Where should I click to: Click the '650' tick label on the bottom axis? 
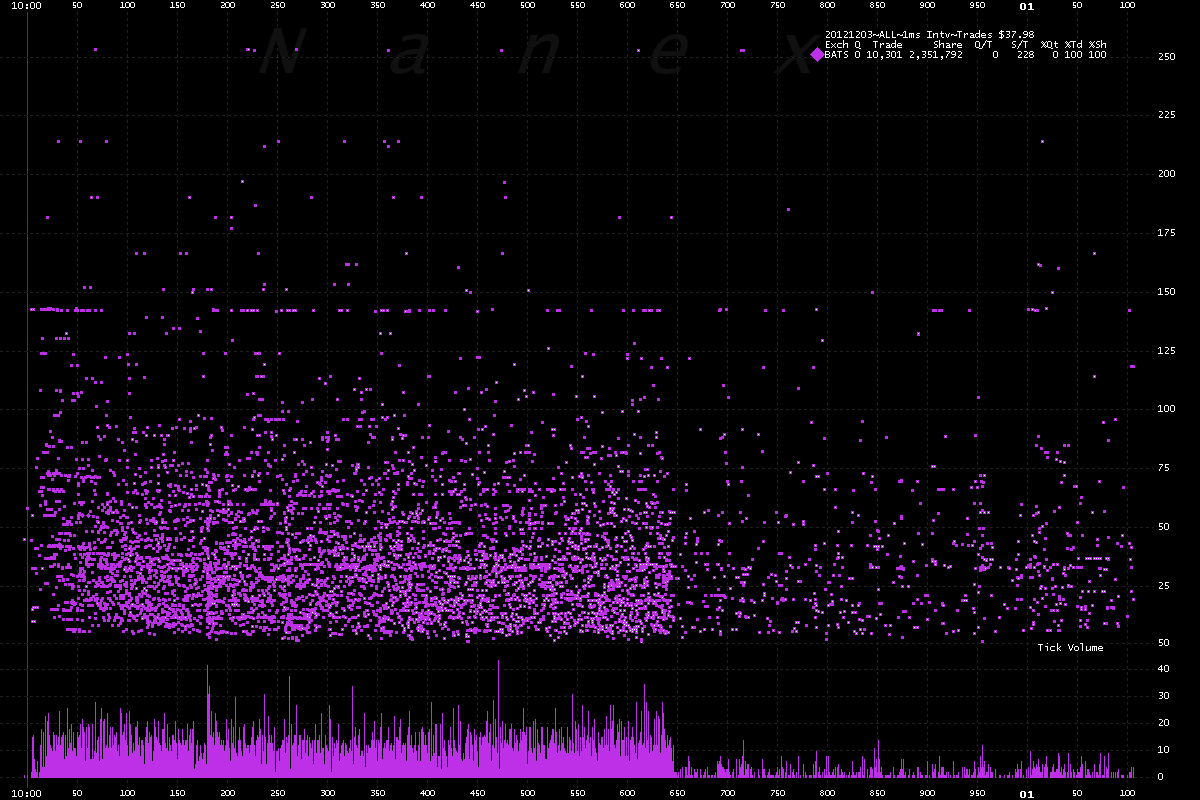(x=677, y=792)
